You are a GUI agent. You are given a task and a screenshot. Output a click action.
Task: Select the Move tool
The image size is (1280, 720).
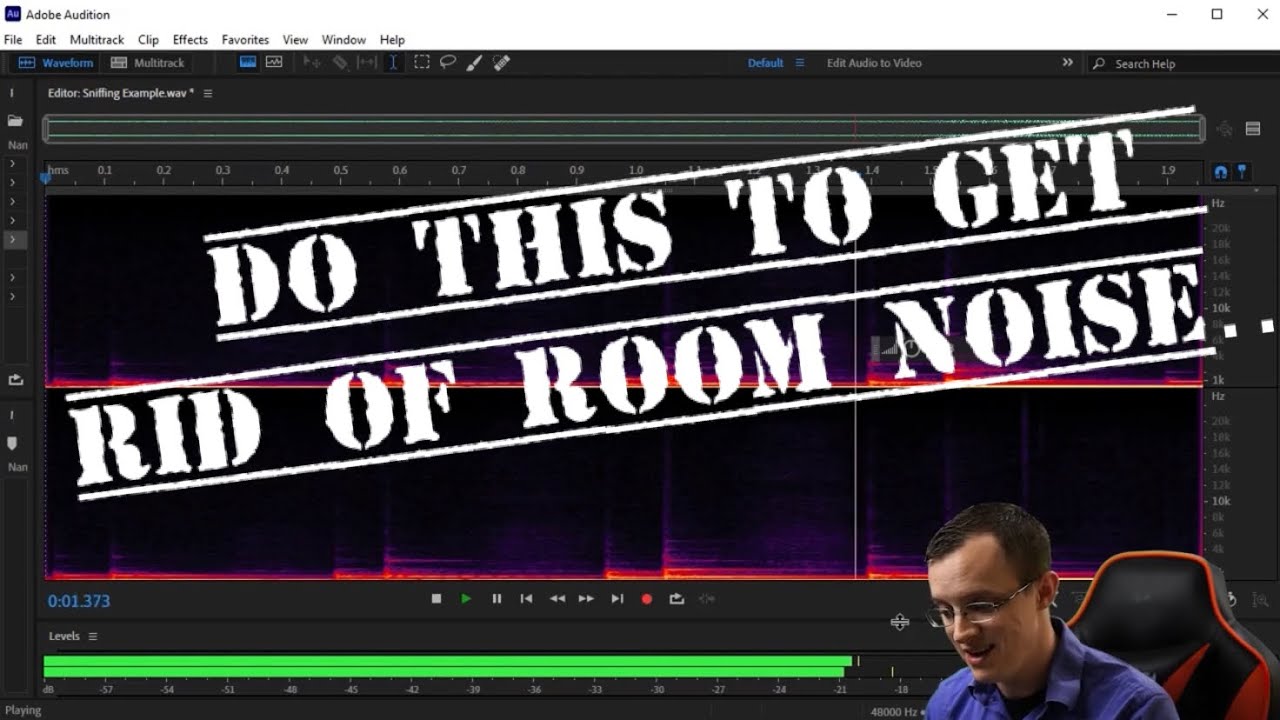click(x=312, y=63)
